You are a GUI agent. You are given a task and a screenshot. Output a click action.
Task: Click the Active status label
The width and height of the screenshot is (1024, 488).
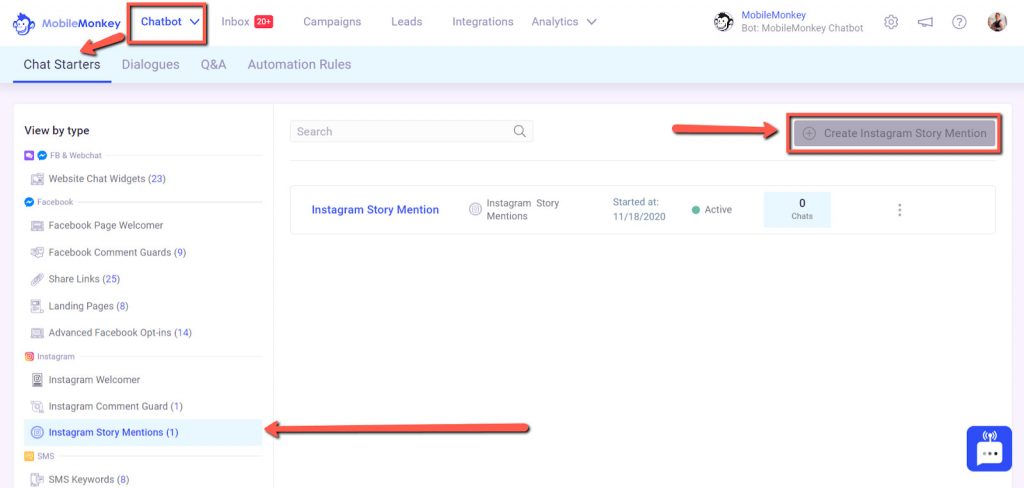(718, 210)
